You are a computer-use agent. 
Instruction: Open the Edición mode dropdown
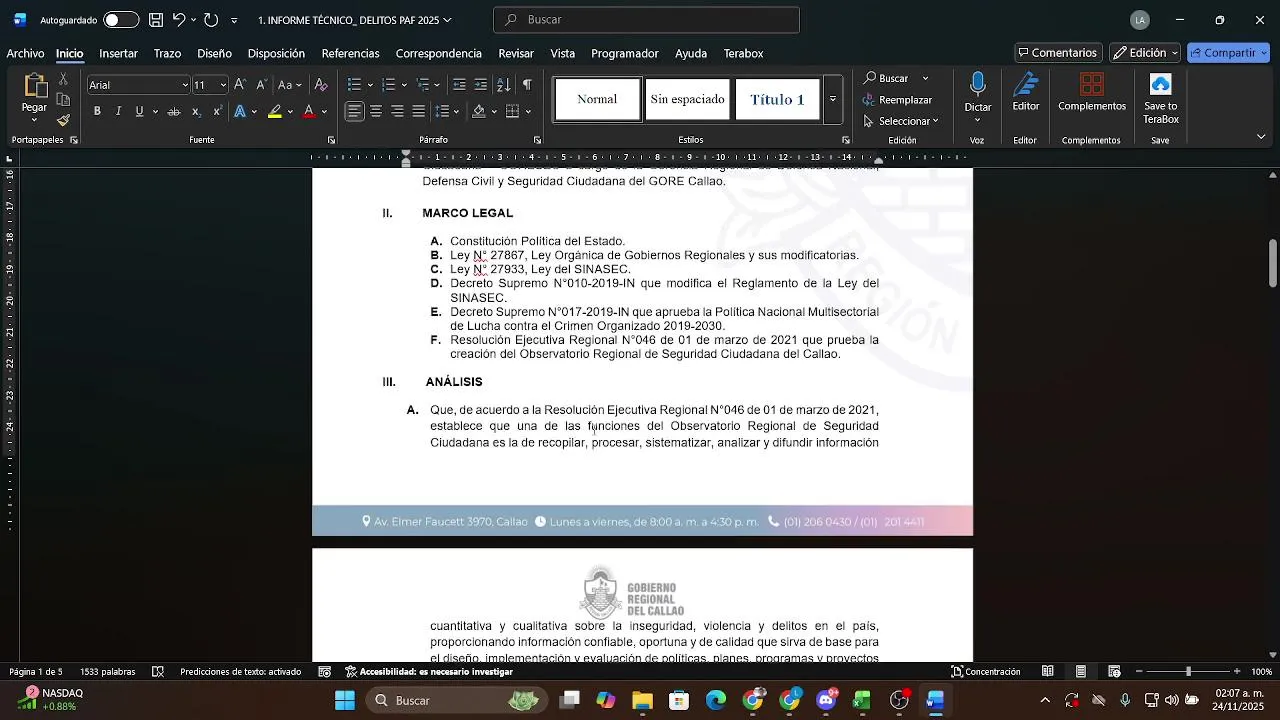click(x=1146, y=53)
